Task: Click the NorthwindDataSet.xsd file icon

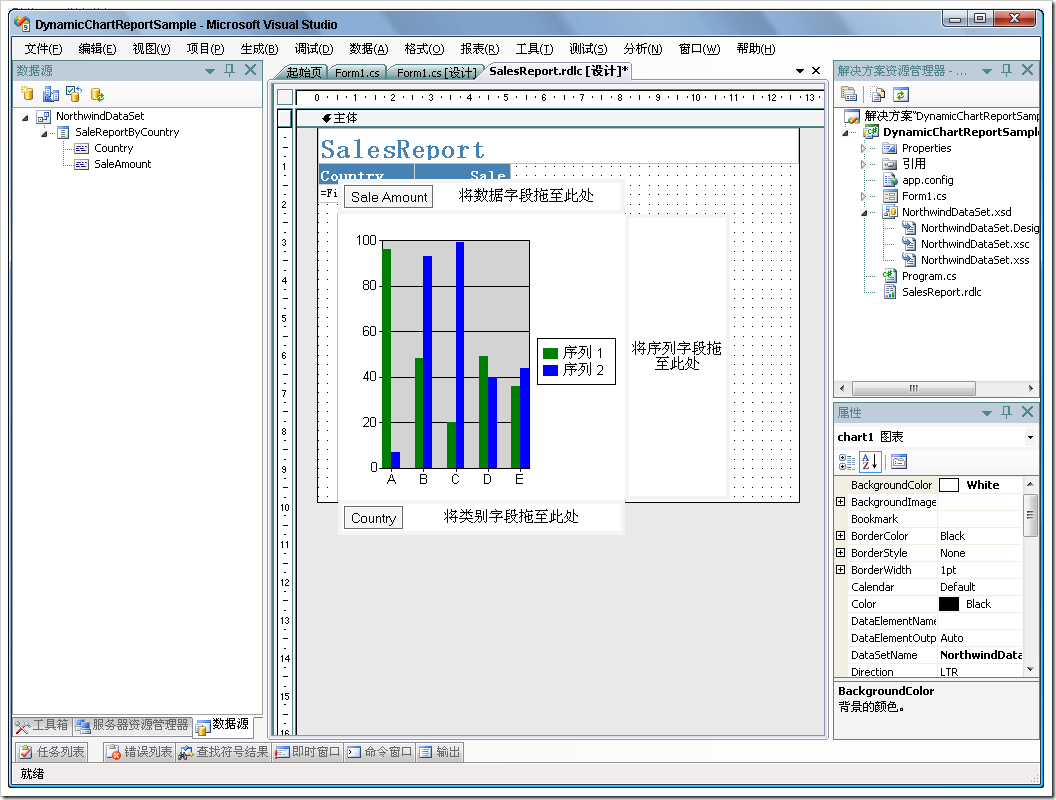Action: coord(890,212)
